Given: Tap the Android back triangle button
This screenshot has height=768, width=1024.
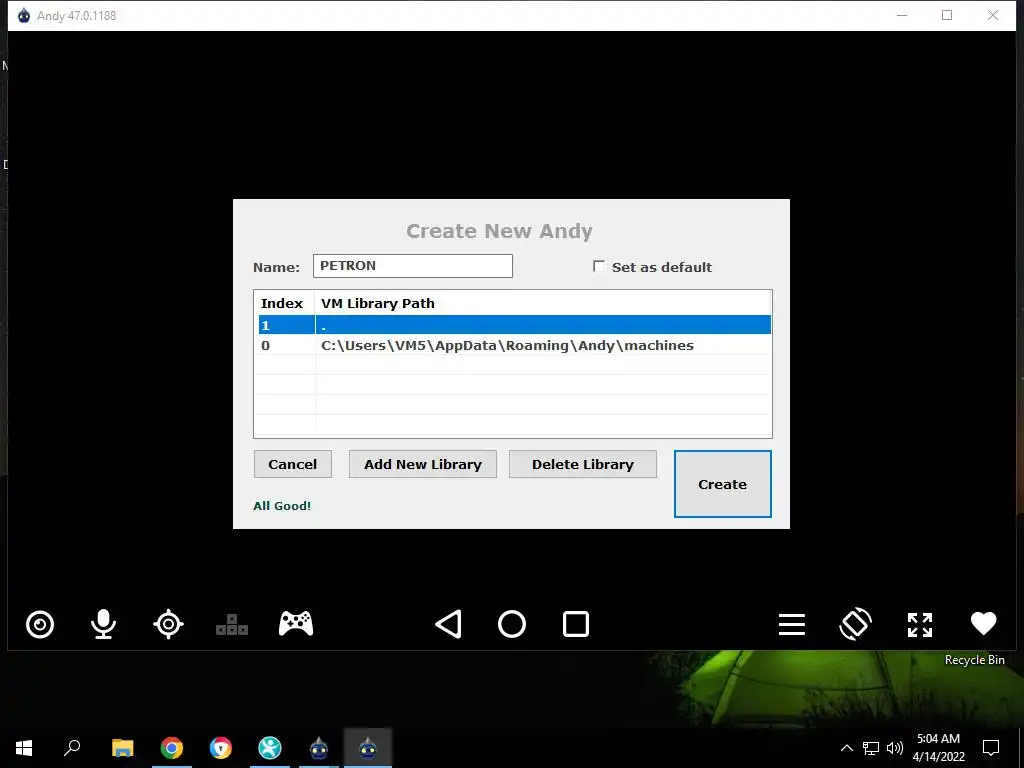Looking at the screenshot, I should 449,624.
